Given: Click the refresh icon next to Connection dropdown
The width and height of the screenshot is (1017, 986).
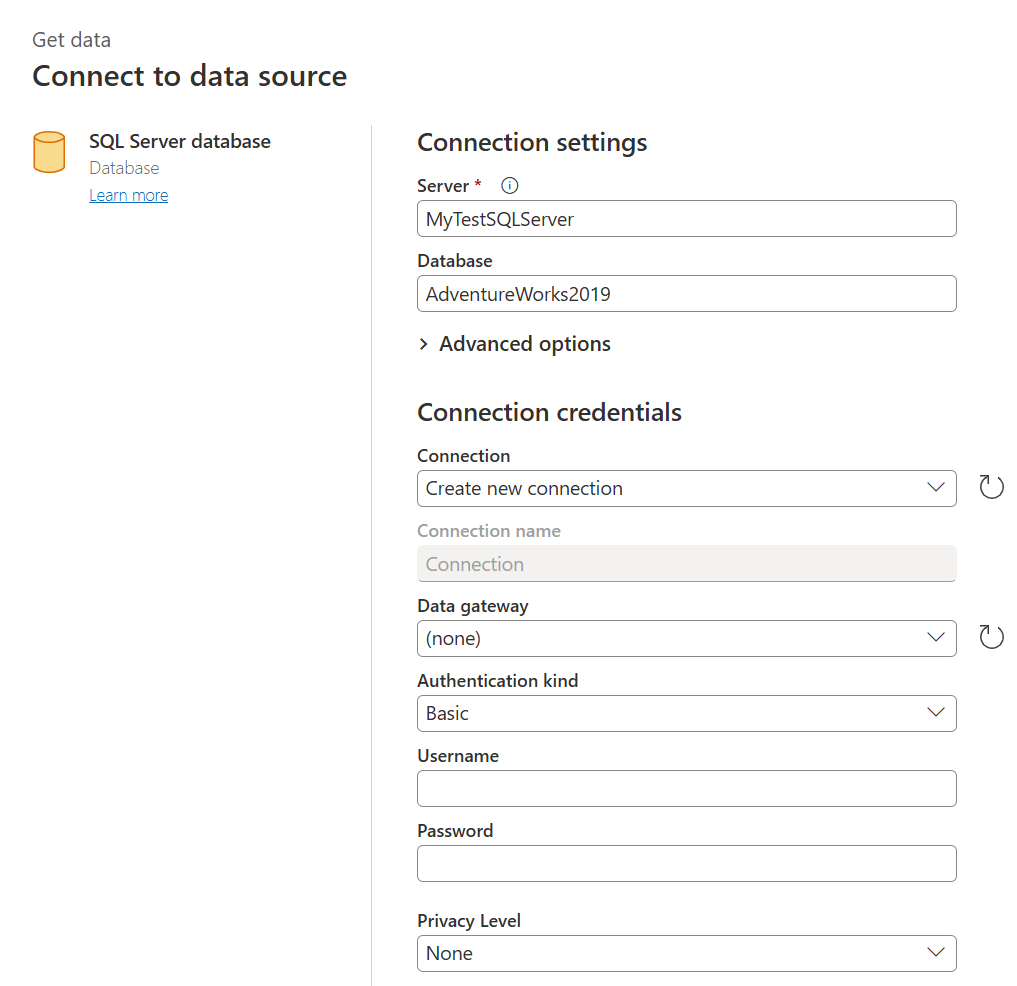Looking at the screenshot, I should click(991, 487).
